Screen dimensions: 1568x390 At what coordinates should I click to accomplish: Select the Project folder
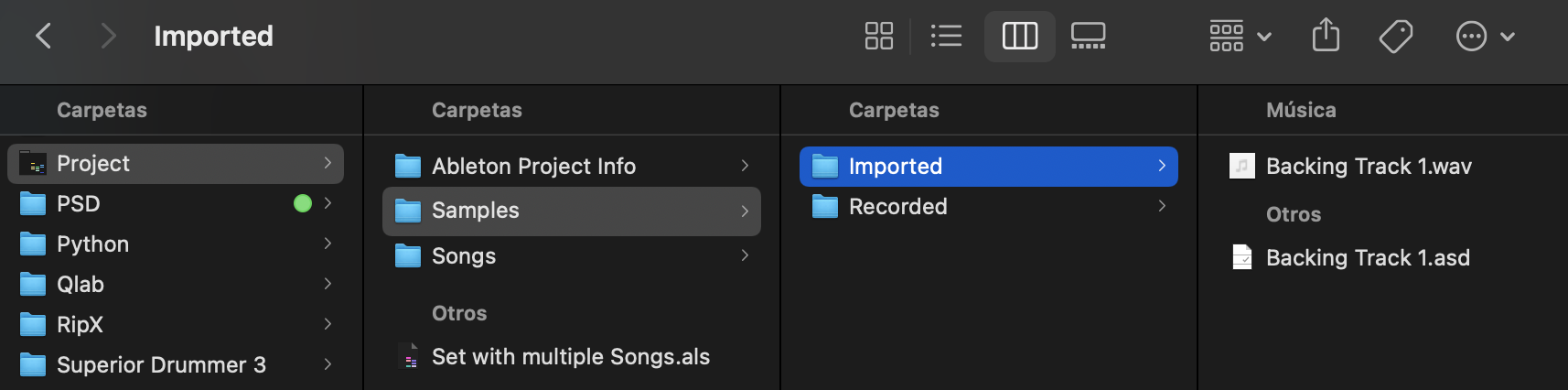tap(93, 164)
